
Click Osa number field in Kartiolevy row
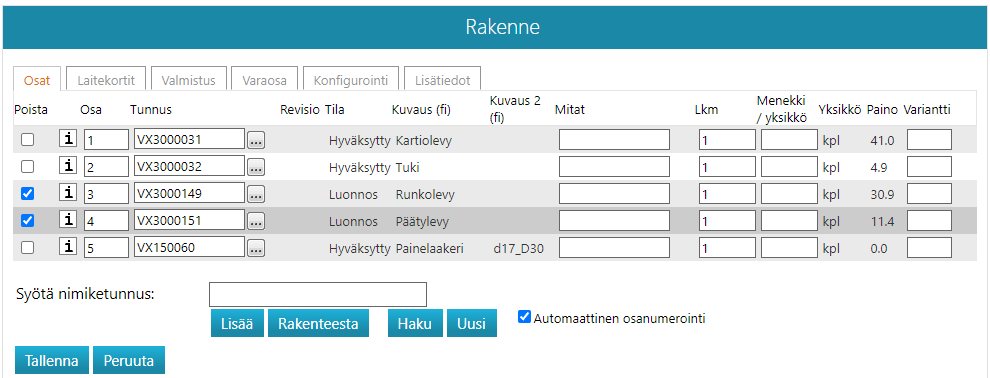107,139
